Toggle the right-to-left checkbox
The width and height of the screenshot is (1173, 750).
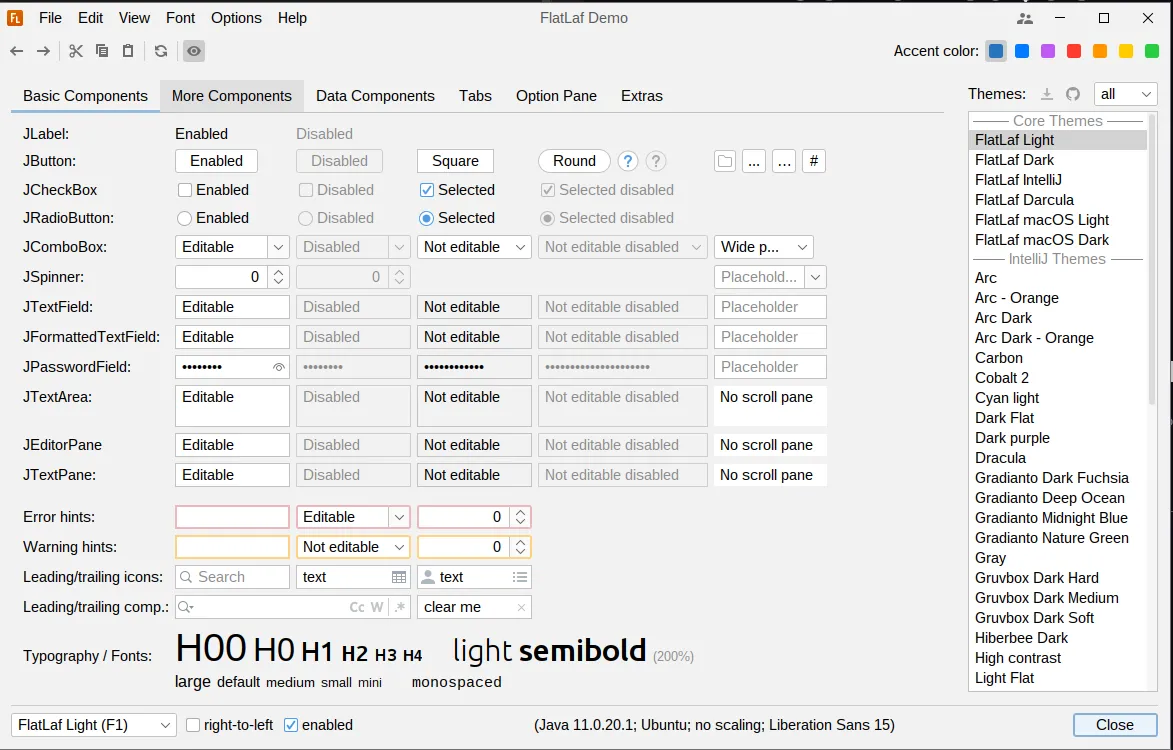click(x=193, y=725)
